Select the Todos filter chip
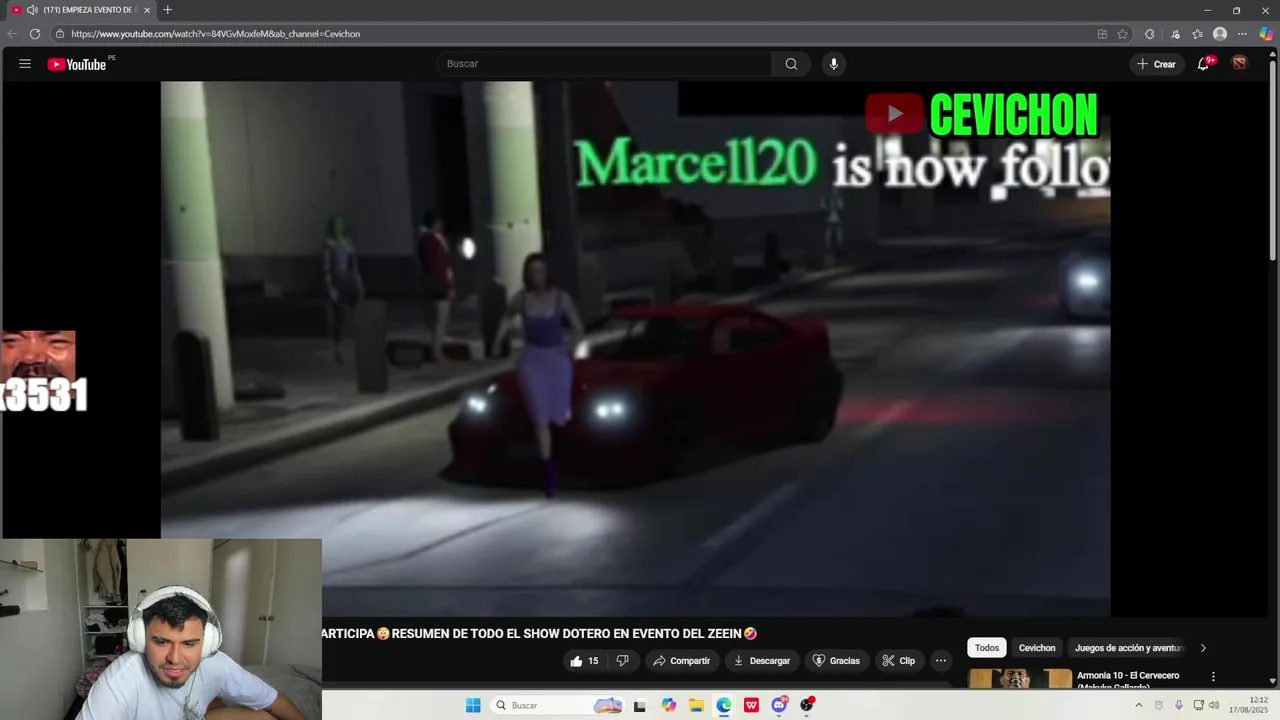The width and height of the screenshot is (1280, 720). (987, 648)
